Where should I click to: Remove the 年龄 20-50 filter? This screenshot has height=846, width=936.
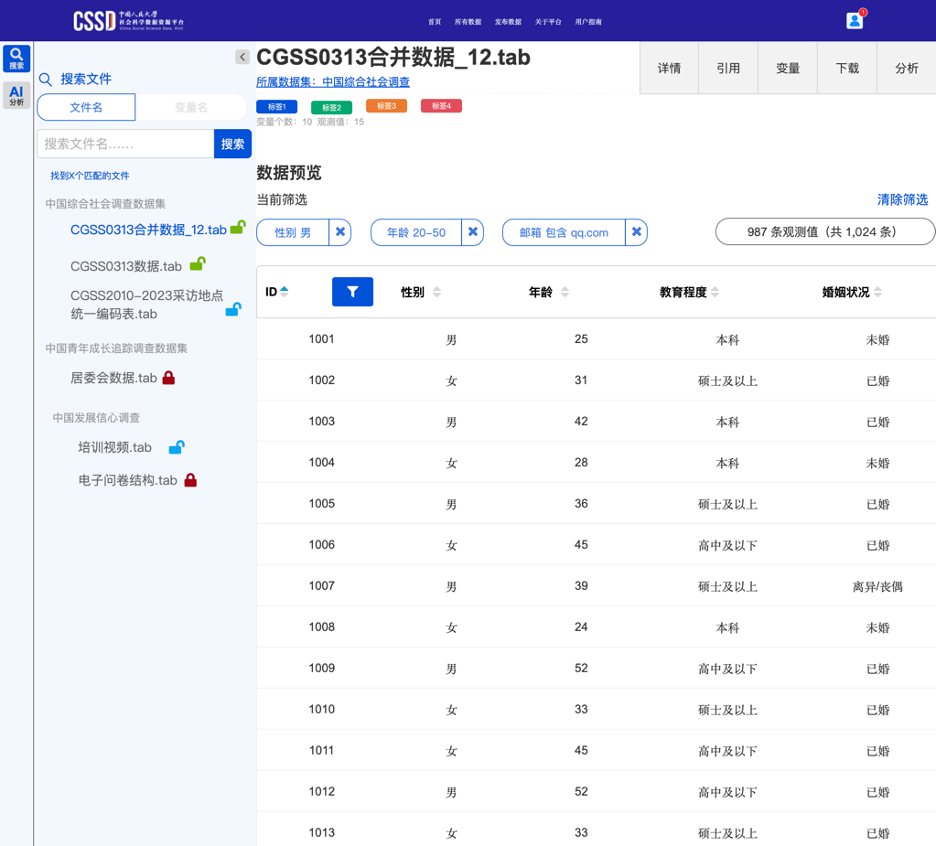tap(473, 232)
